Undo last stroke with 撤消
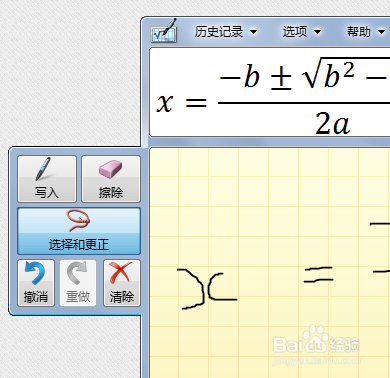390x378 pixels. click(36, 283)
